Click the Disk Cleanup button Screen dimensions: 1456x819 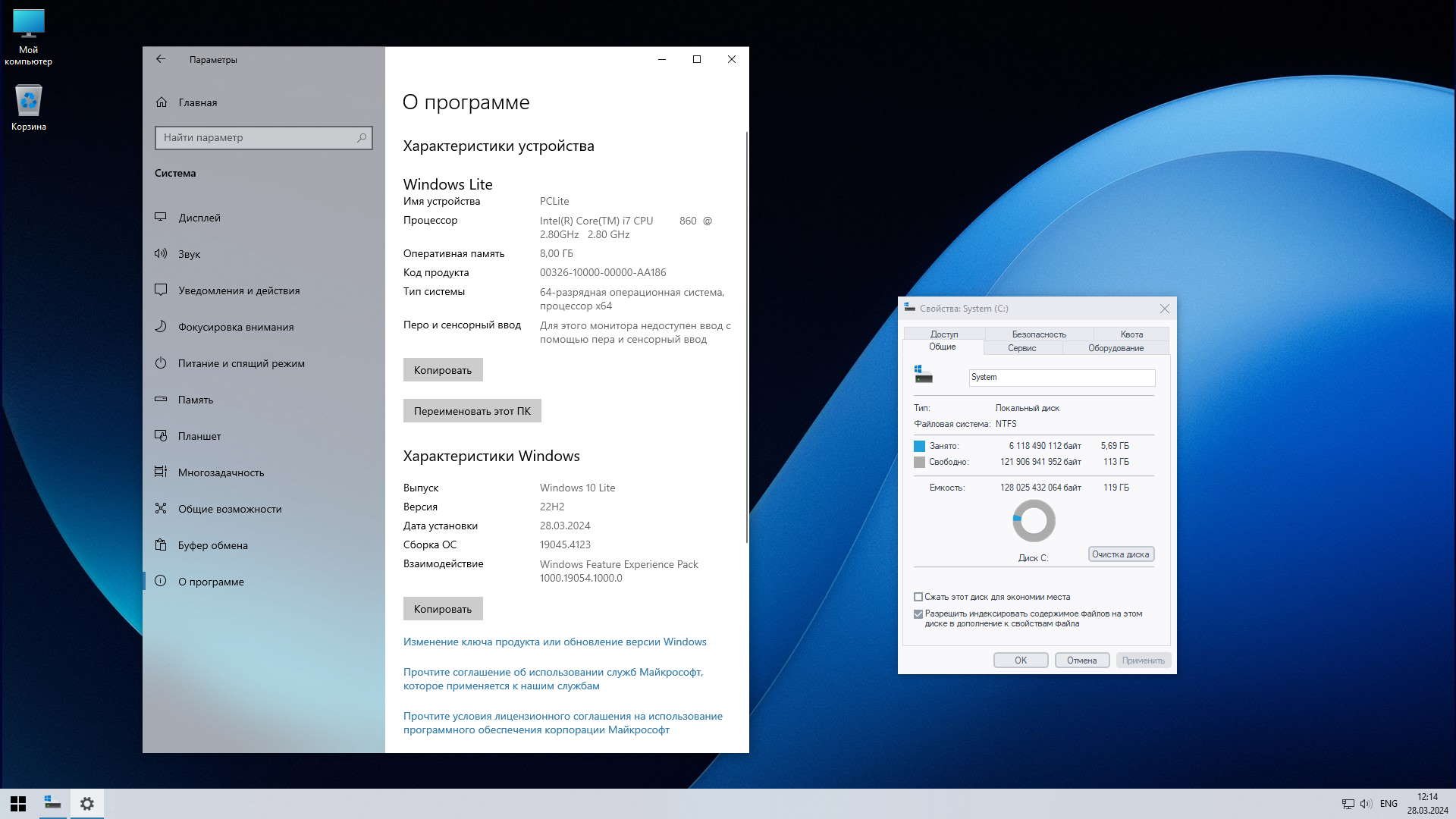pos(1120,554)
